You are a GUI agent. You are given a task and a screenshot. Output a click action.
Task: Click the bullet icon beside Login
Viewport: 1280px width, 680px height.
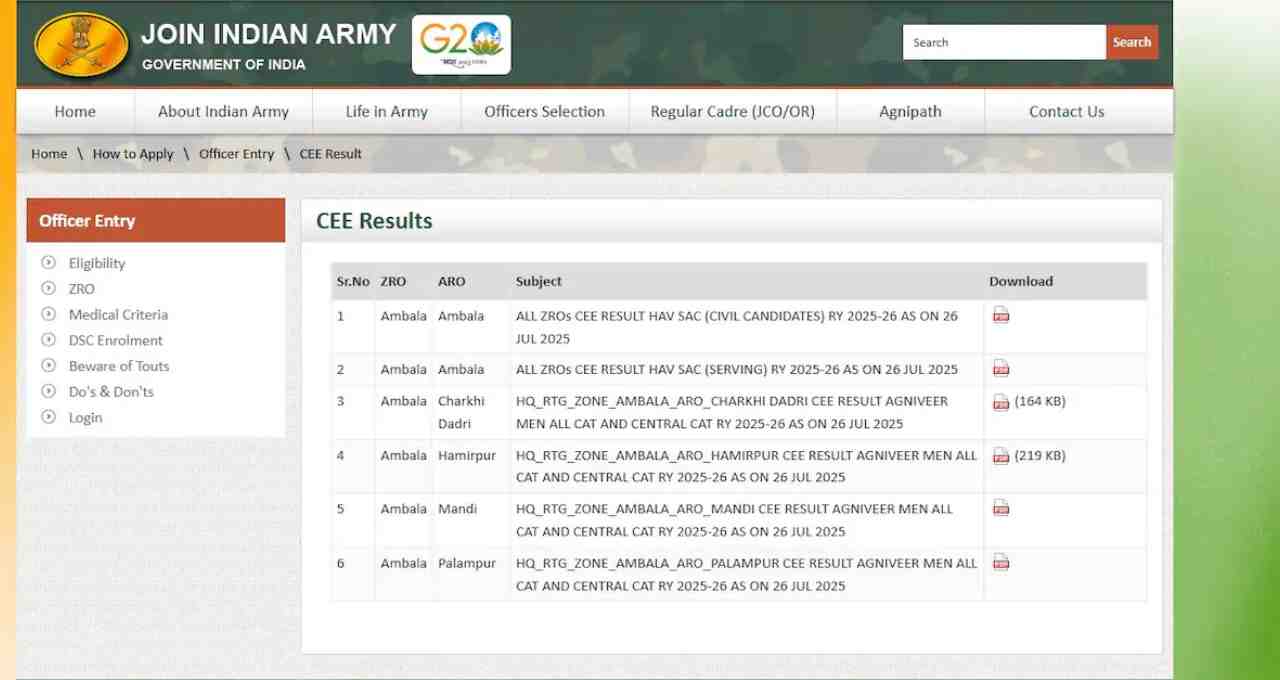[x=48, y=417]
